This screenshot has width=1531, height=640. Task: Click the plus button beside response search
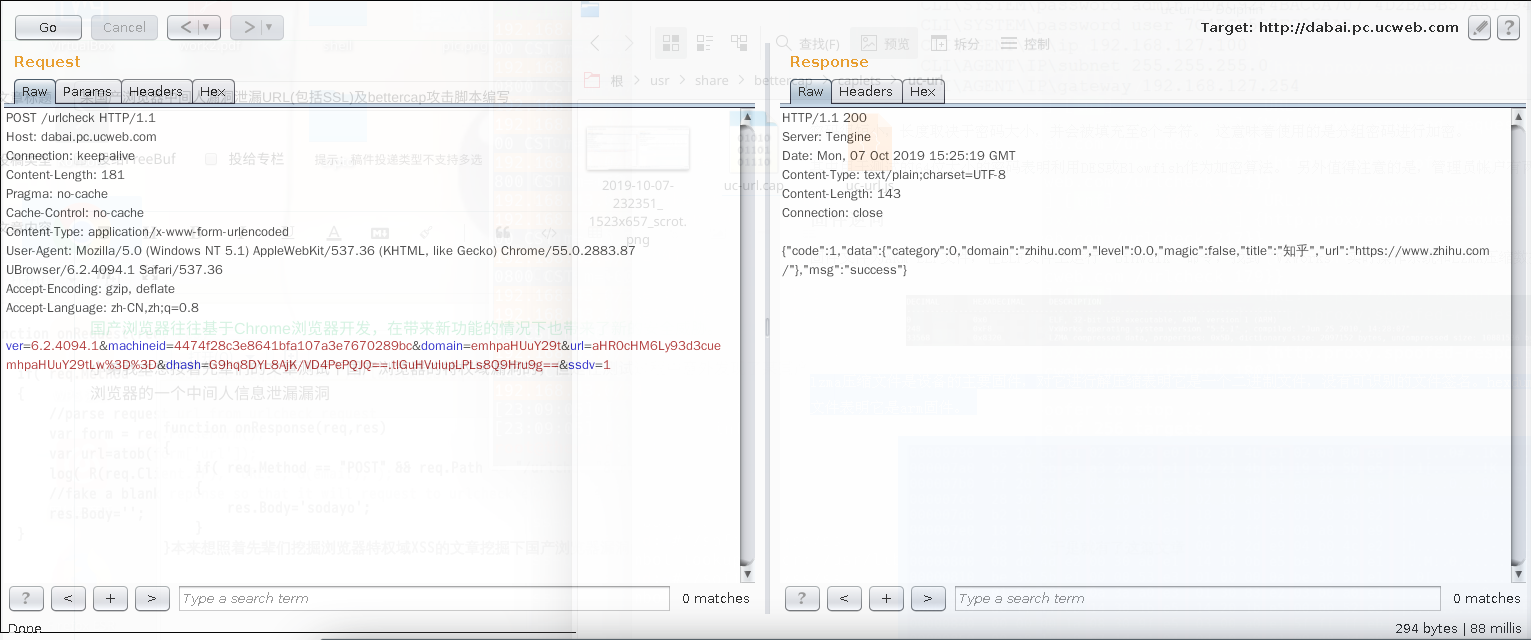pos(886,598)
